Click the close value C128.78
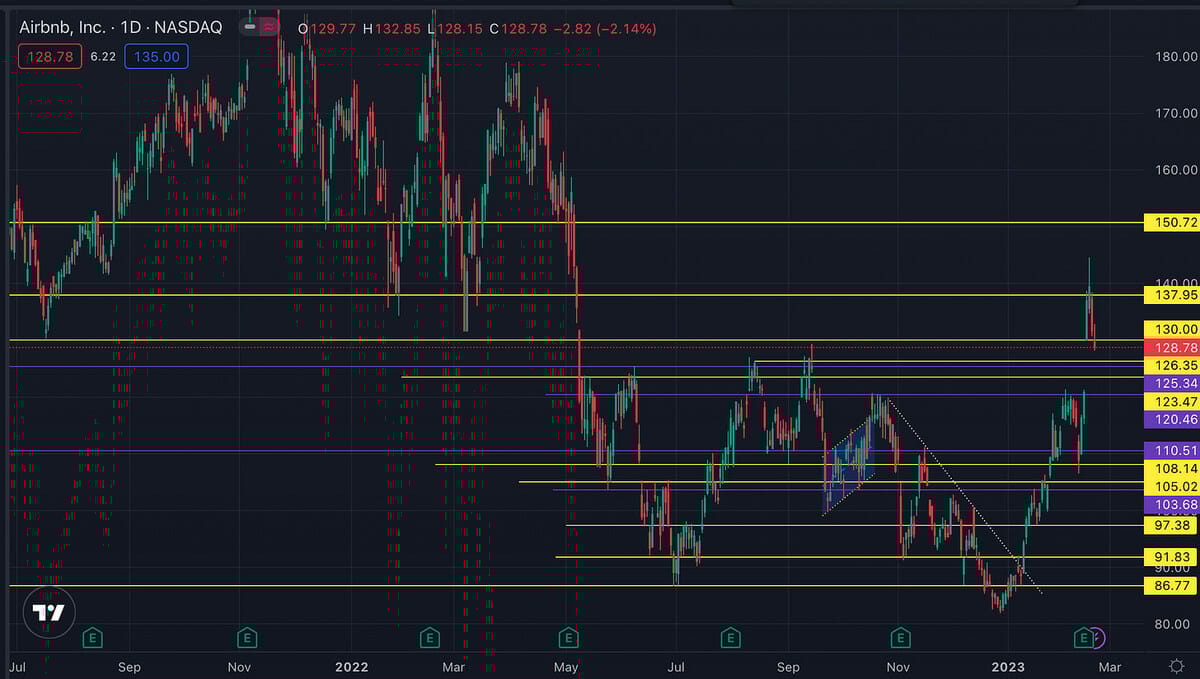The height and width of the screenshot is (679, 1200). click(x=520, y=29)
